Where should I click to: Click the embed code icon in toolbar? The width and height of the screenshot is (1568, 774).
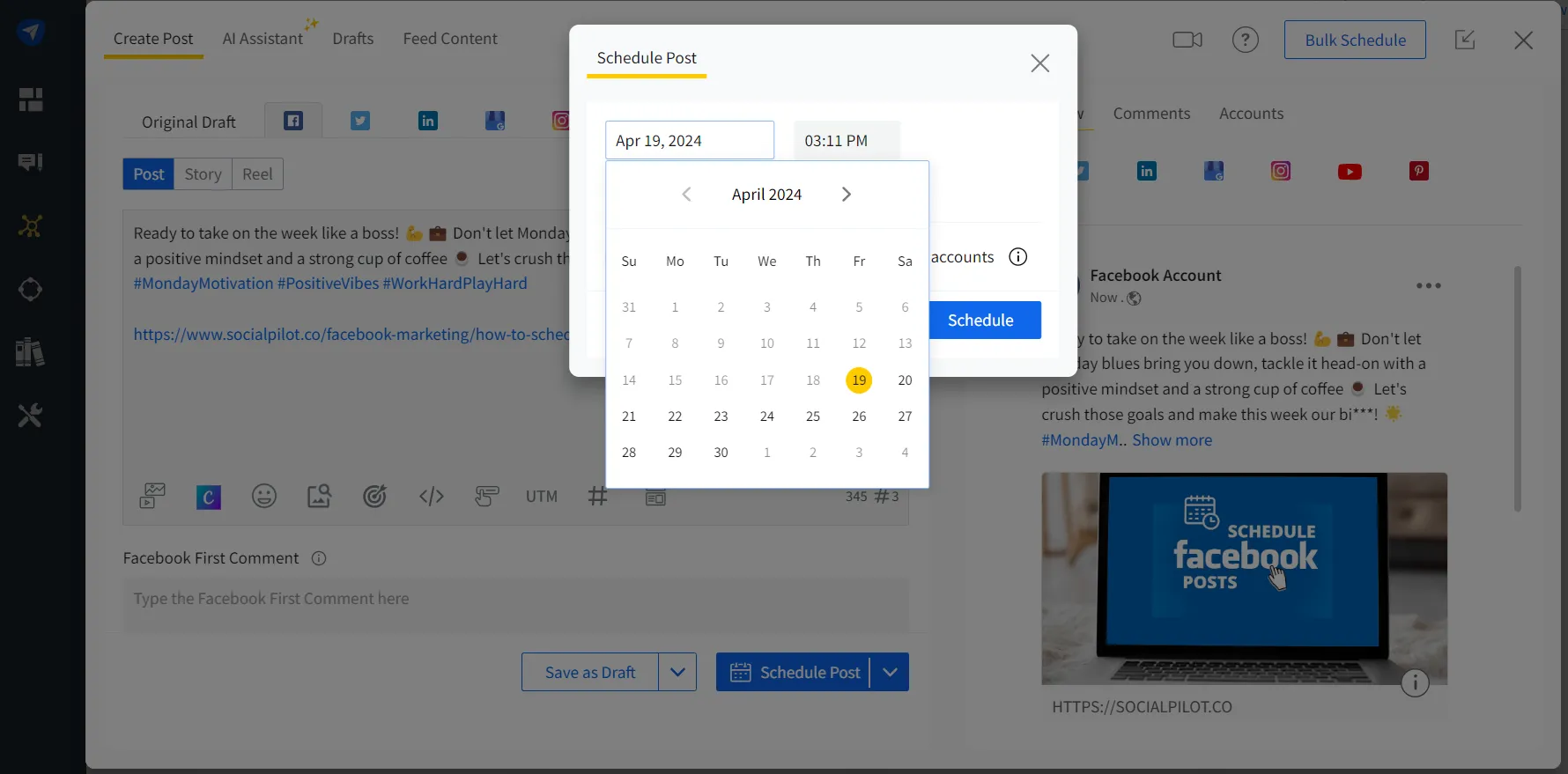[431, 497]
